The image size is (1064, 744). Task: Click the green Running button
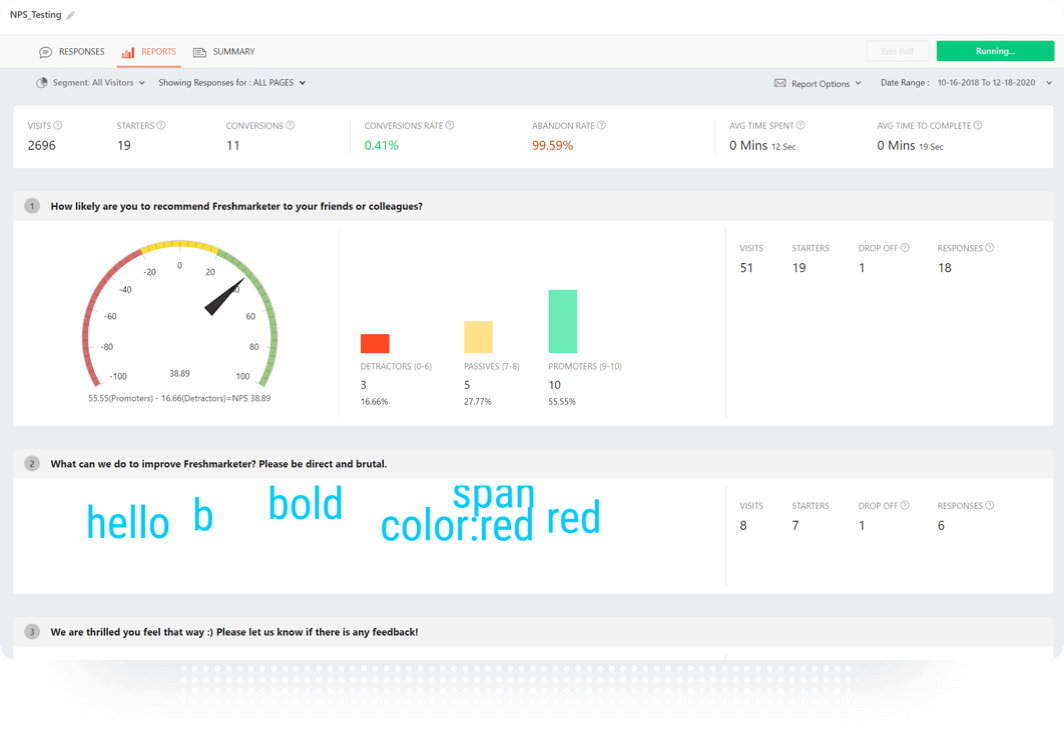[x=994, y=51]
